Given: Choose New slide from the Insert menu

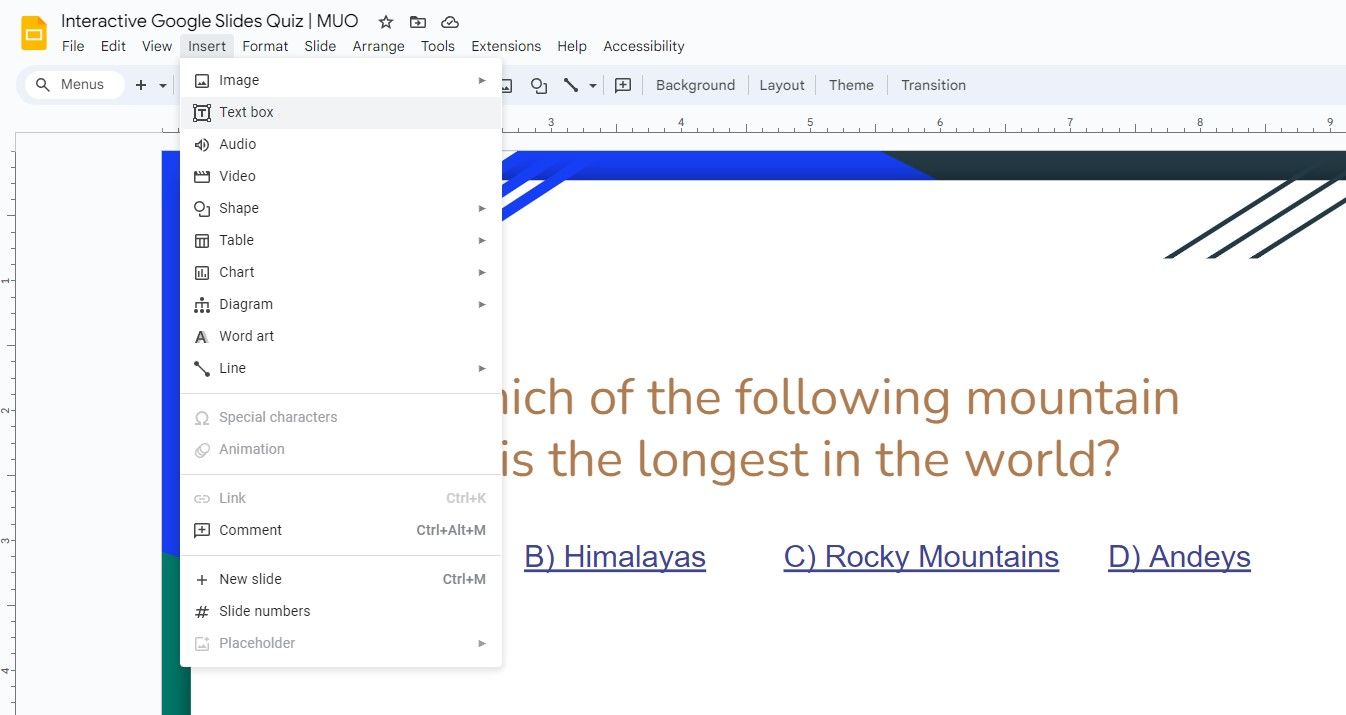Looking at the screenshot, I should 341,579.
